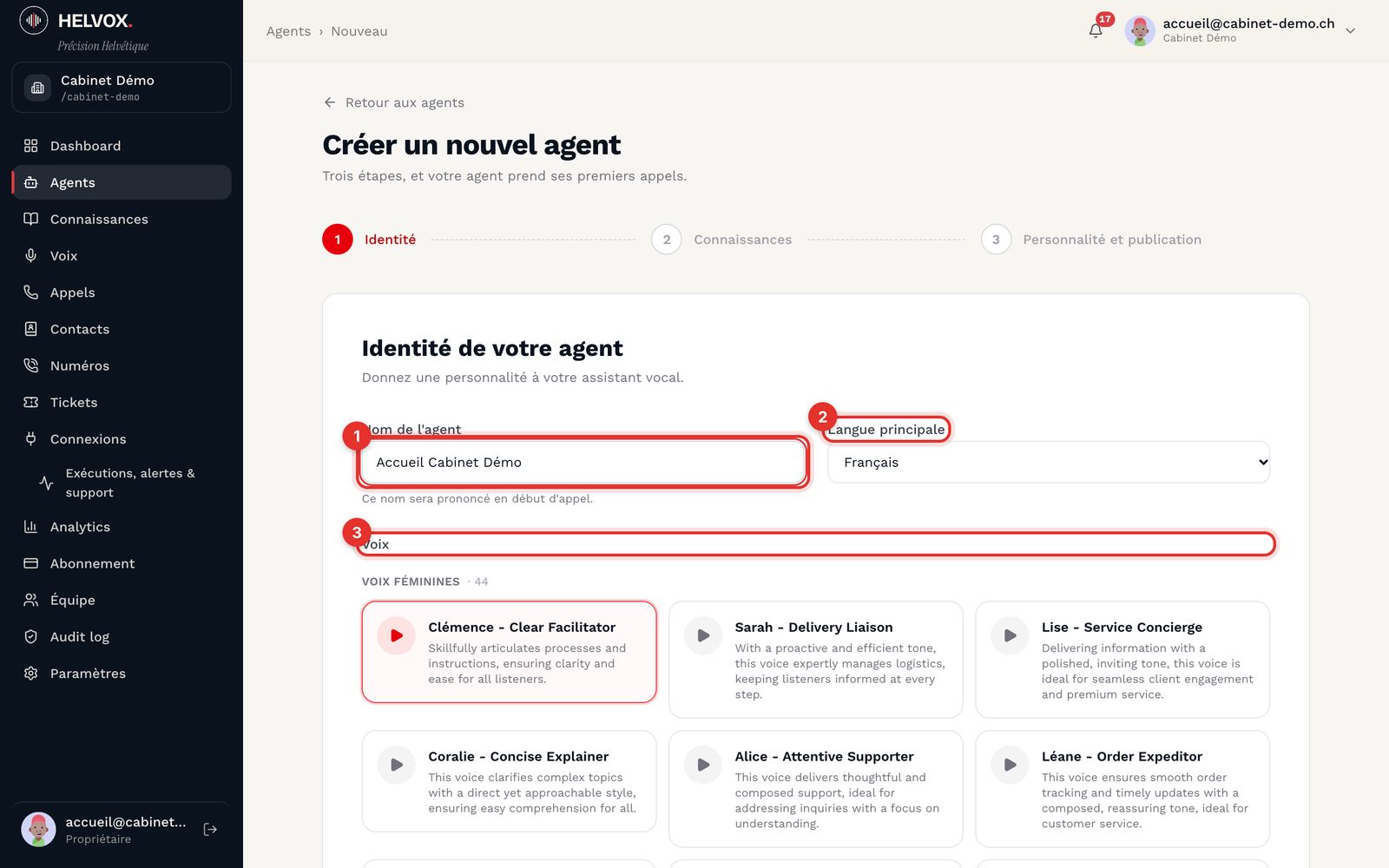Click the Appels phone icon
1389x868 pixels.
(31, 293)
